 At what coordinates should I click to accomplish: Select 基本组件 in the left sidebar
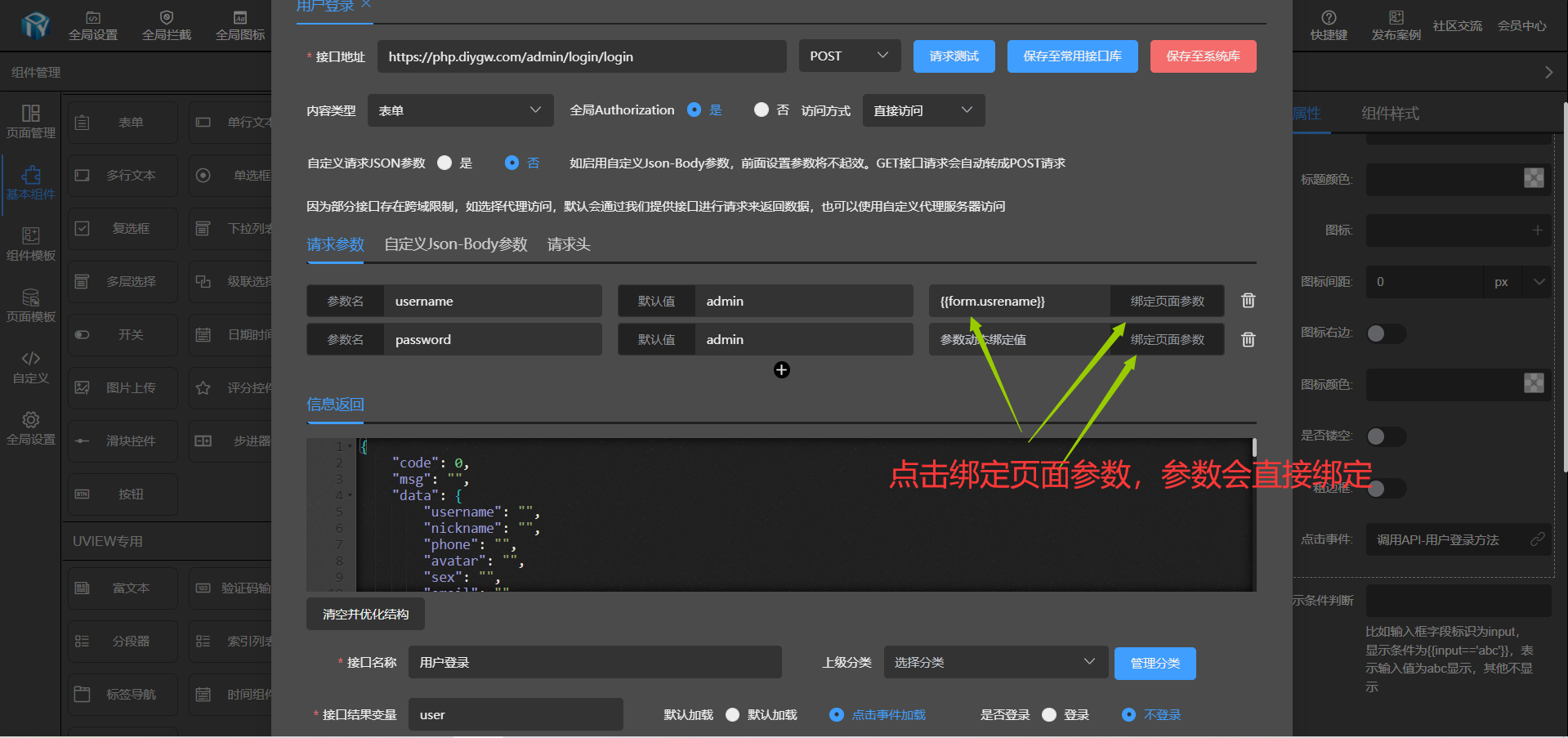(x=31, y=183)
